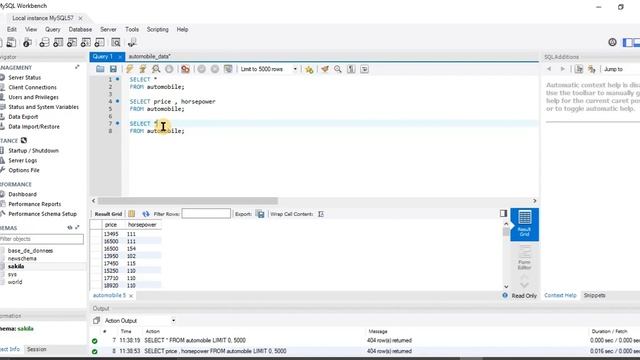
Task: Close the Local instance MySQL57 tab
Action: [80, 18]
